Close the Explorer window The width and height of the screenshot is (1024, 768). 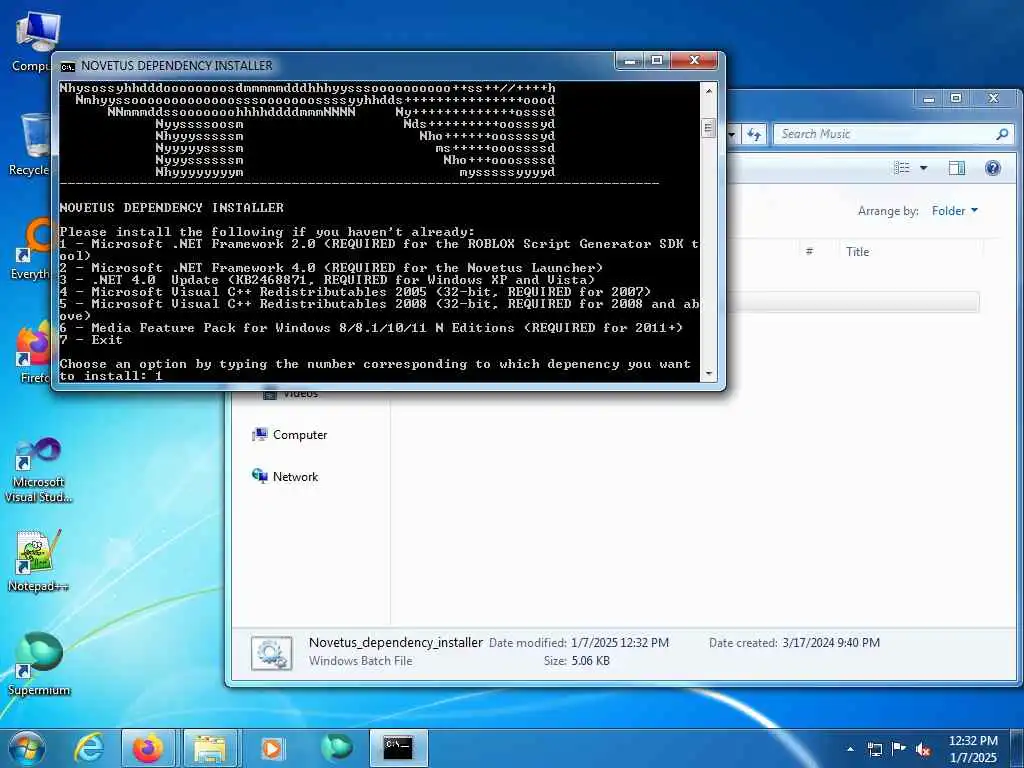[x=993, y=99]
